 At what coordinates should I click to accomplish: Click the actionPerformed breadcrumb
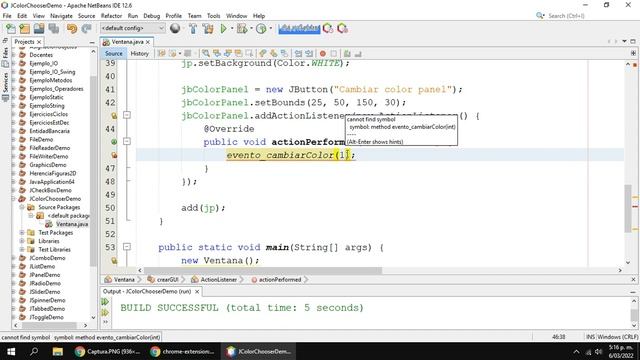coord(280,280)
